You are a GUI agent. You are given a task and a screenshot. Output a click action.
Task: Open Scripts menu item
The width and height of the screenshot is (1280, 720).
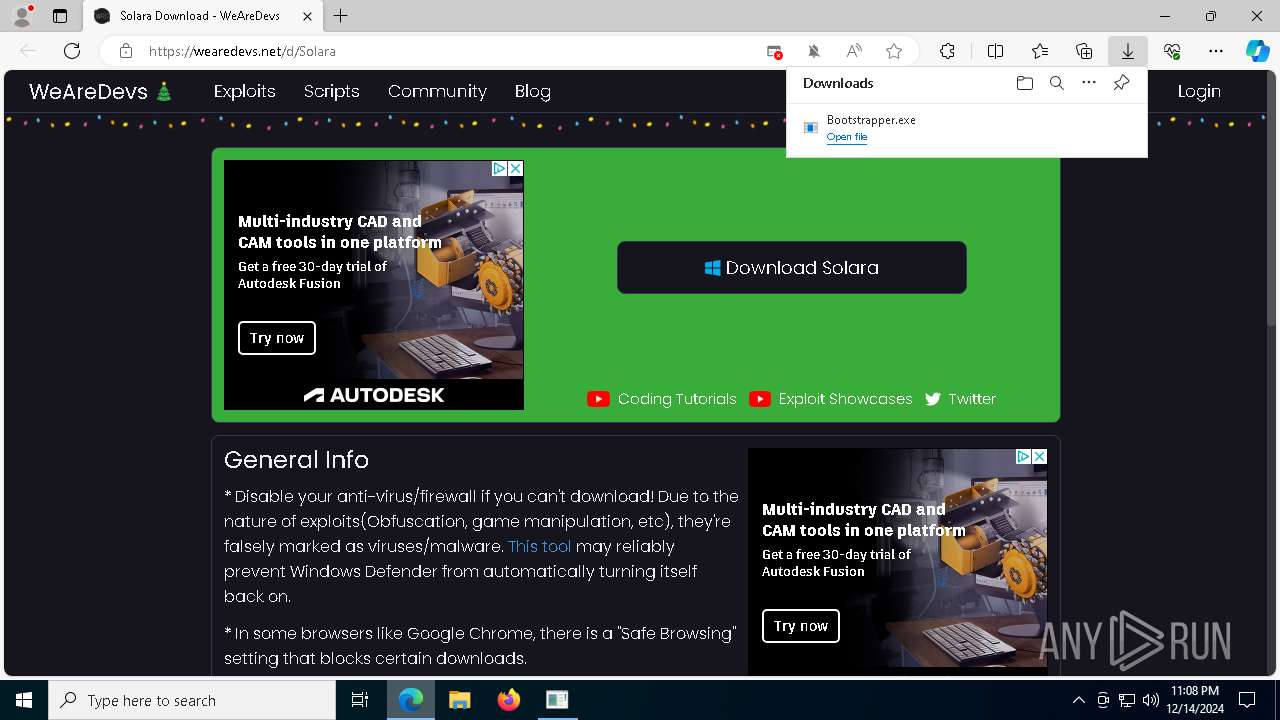tap(332, 91)
